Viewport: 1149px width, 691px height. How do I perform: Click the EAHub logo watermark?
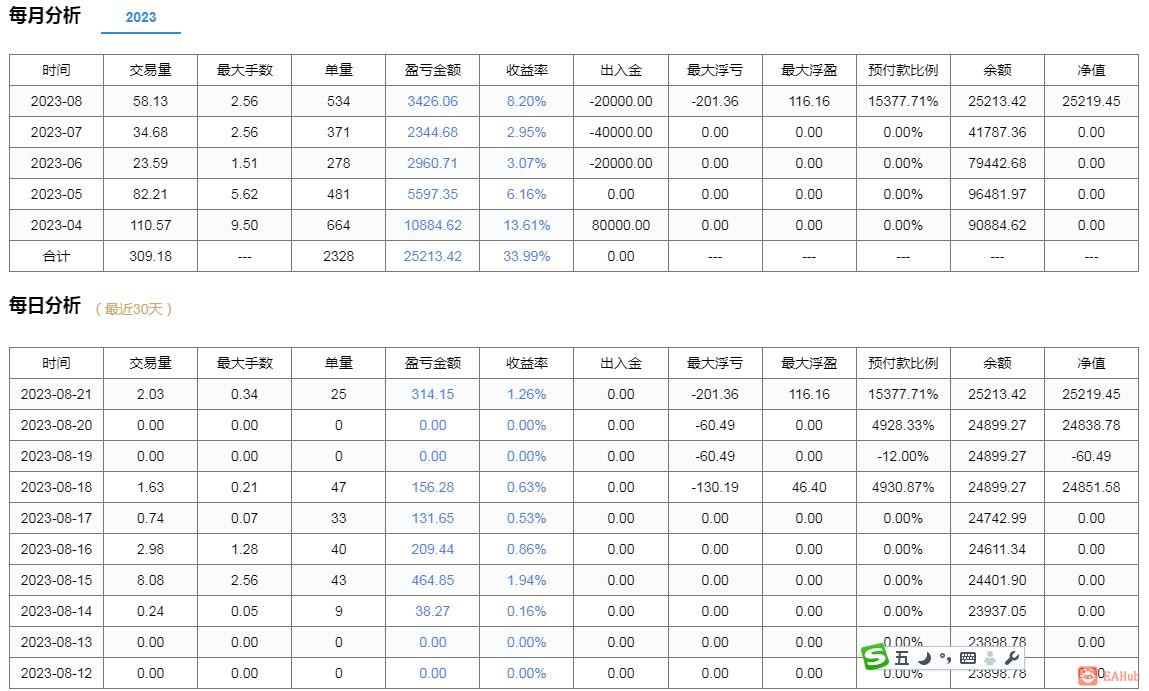tap(1103, 676)
